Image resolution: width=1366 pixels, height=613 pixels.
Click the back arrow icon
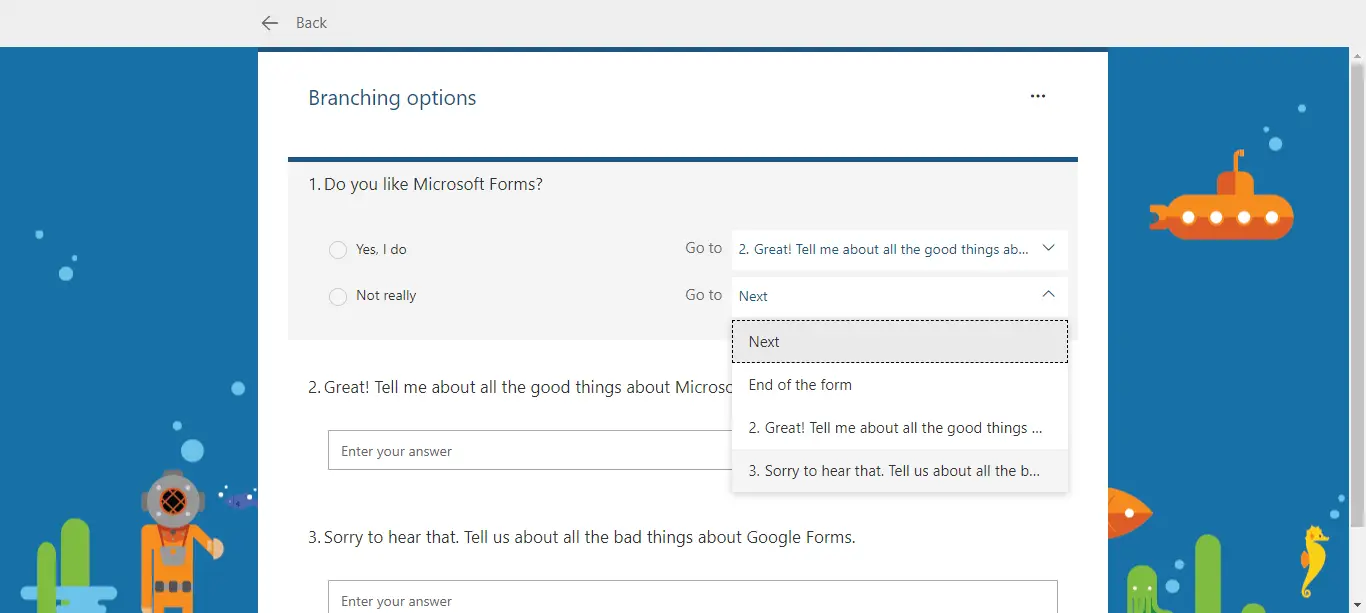point(269,23)
